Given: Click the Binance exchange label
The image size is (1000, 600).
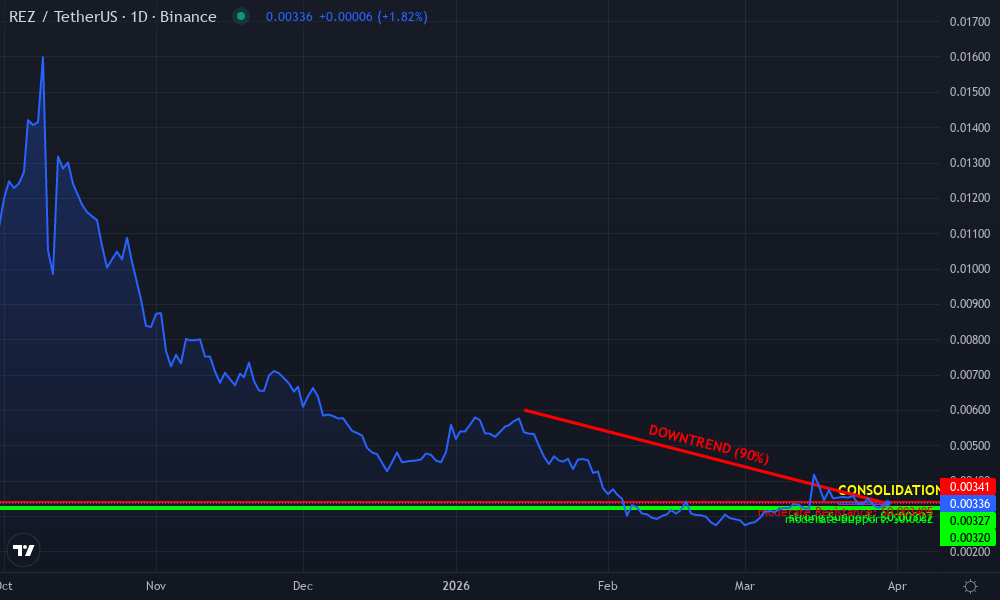Looking at the screenshot, I should tap(188, 16).
